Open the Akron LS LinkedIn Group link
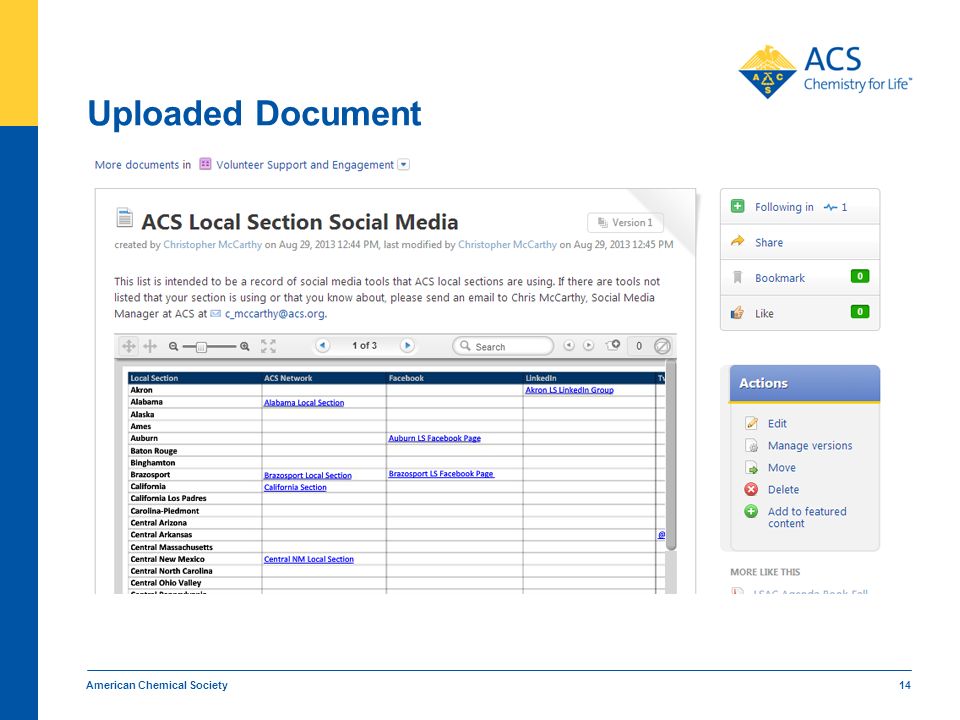 (569, 390)
